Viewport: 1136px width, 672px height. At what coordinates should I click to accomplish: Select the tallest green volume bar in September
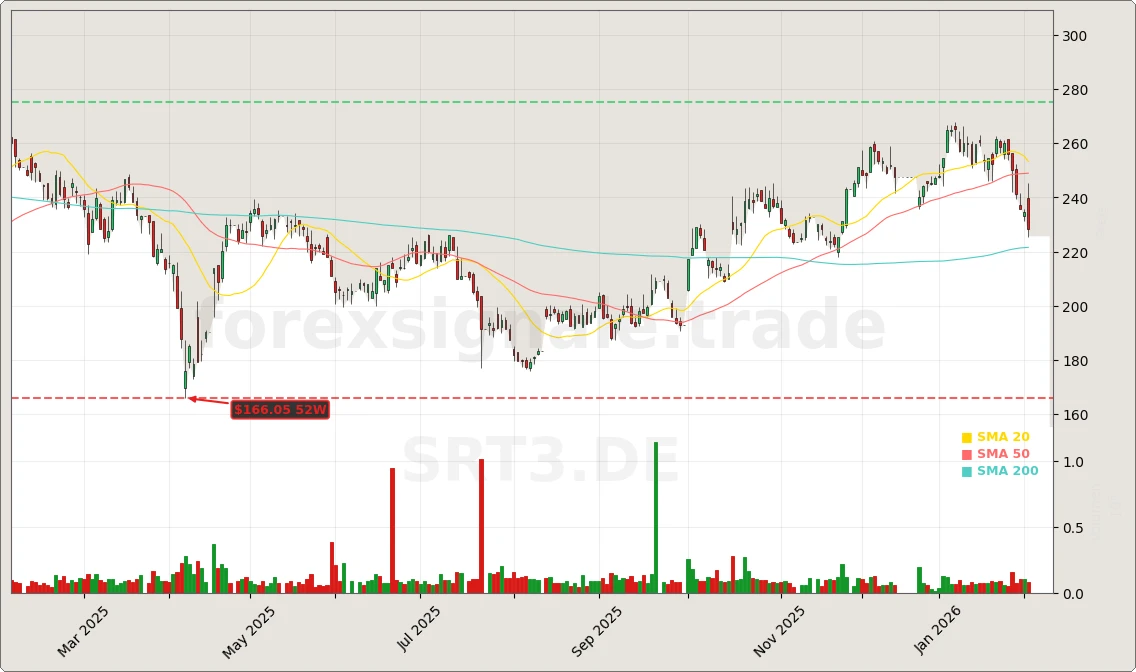656,517
